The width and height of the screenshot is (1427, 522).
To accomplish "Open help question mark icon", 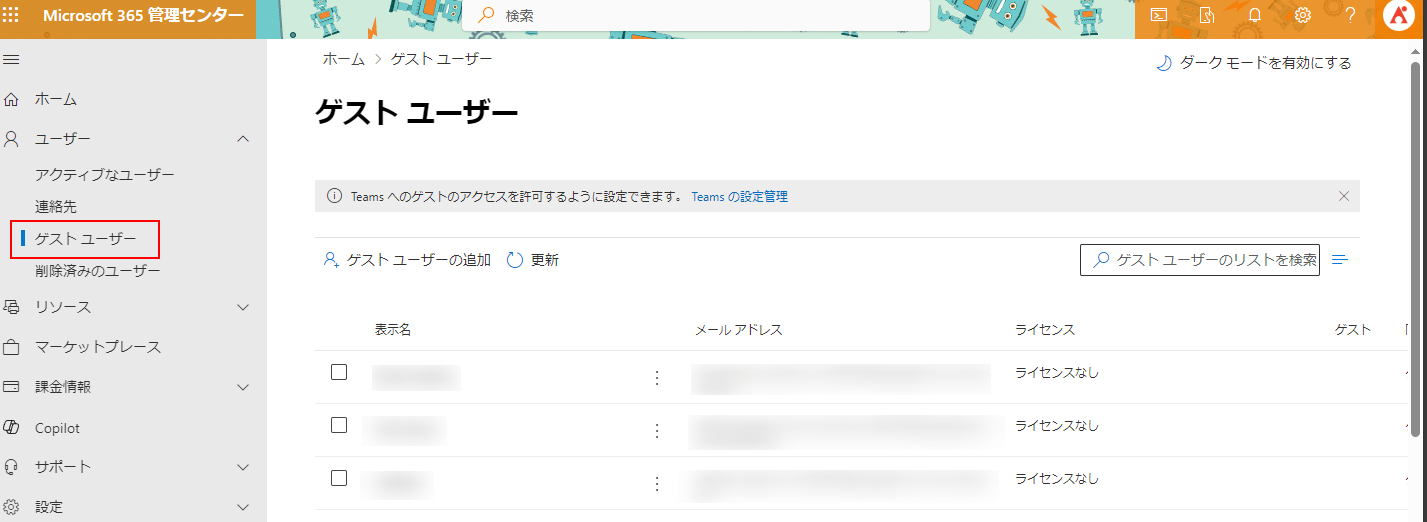I will click(1350, 15).
